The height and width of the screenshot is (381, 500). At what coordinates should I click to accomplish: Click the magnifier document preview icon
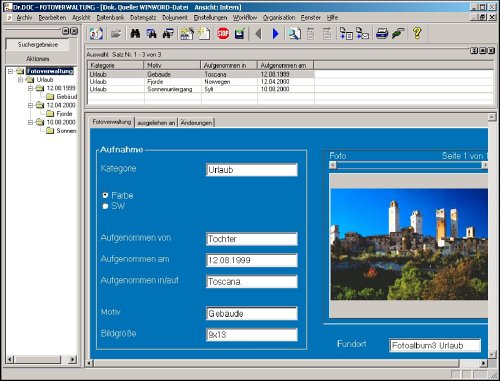coord(294,34)
